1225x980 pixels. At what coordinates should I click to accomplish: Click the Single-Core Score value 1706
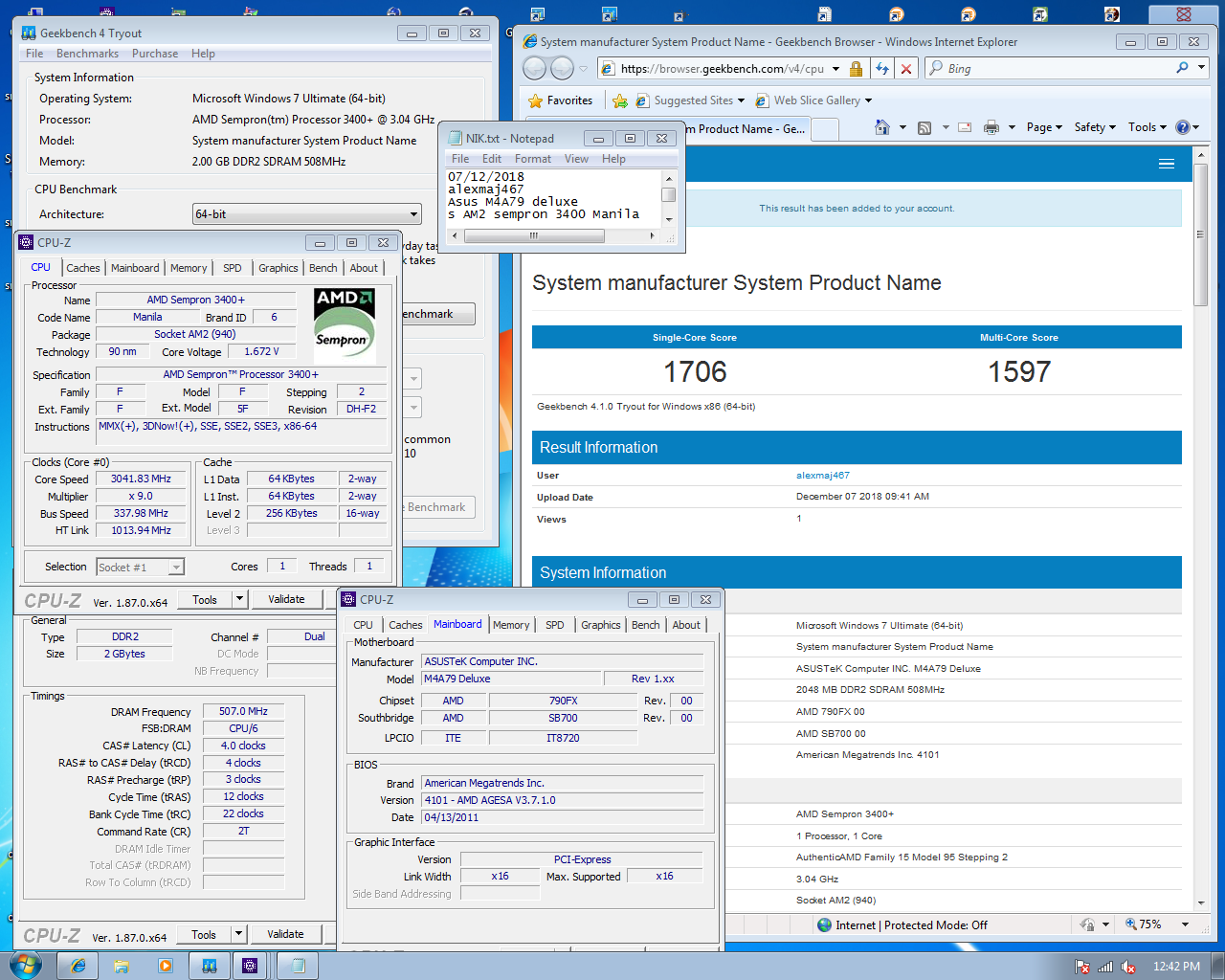point(695,371)
